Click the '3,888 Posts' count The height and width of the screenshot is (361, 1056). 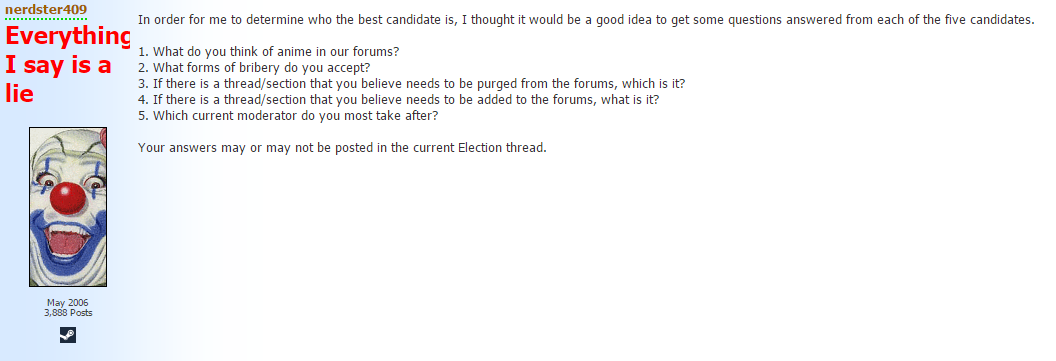(x=68, y=313)
